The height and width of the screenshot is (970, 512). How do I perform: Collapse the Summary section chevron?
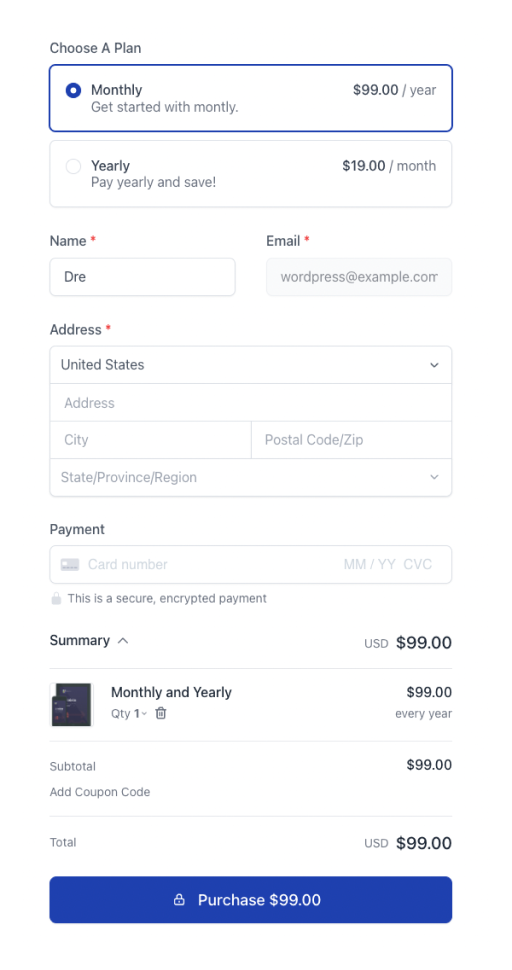[123, 641]
